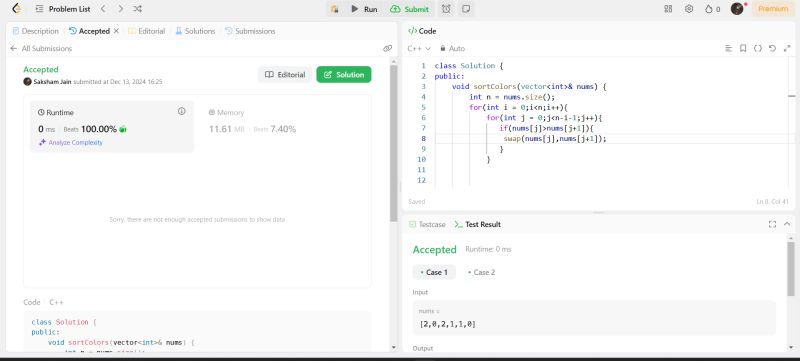Image resolution: width=800 pixels, height=361 pixels.
Task: Click Analyze Complexity link
Action: coord(71,143)
